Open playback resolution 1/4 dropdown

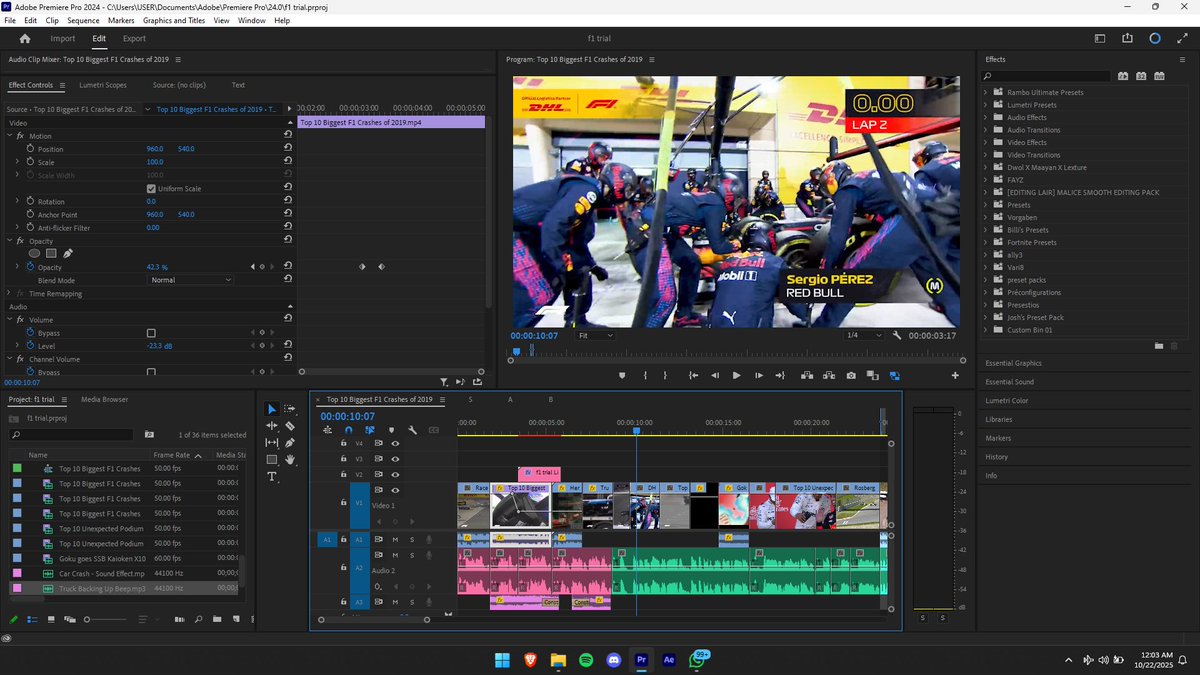864,336
